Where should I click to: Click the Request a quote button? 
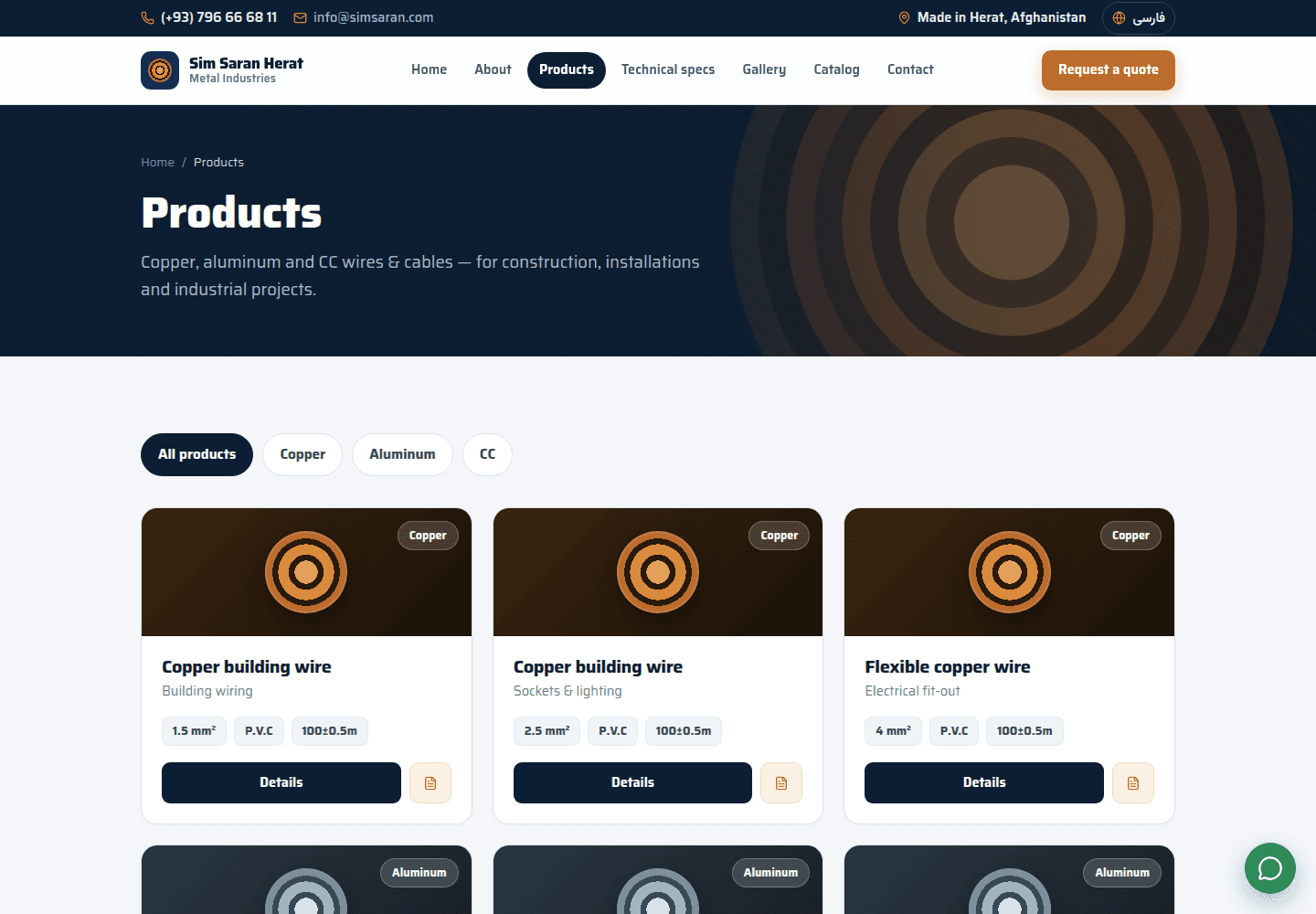point(1109,70)
